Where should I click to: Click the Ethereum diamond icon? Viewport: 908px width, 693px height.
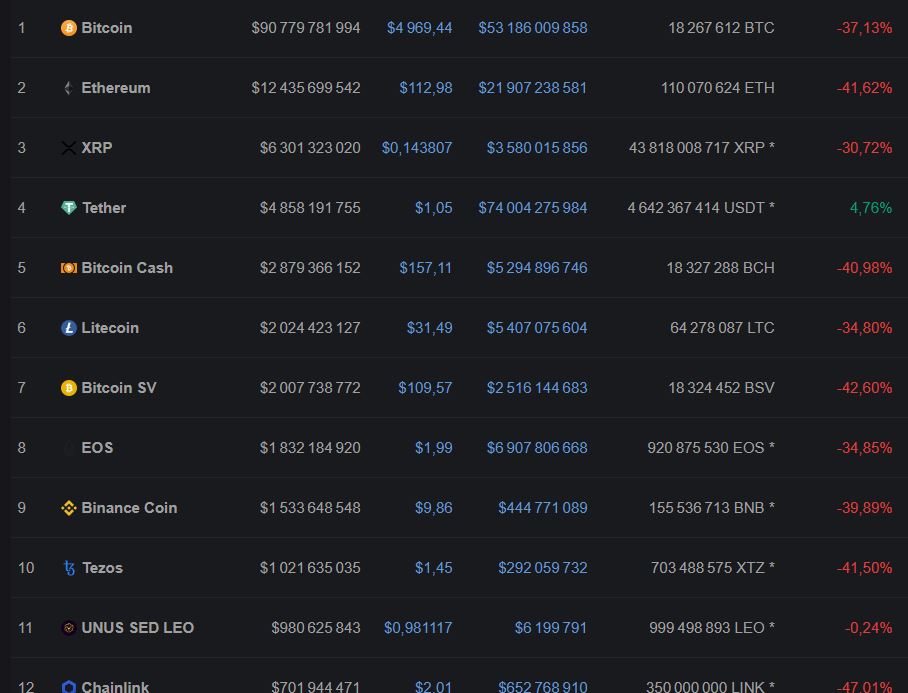pos(67,87)
